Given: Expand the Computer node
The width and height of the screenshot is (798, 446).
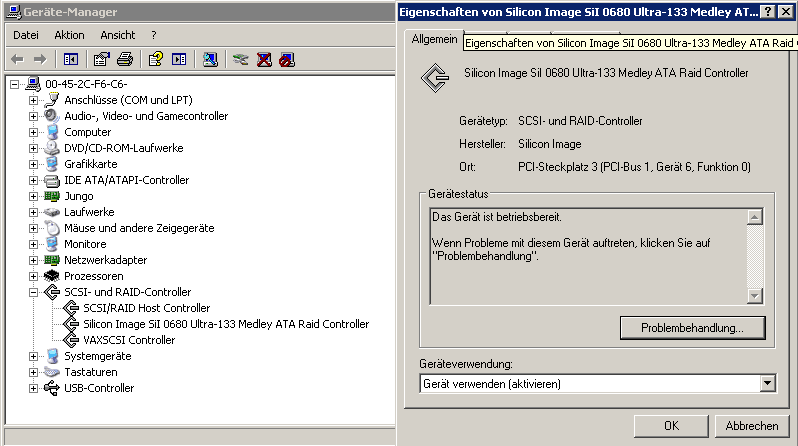Looking at the screenshot, I should 33,132.
